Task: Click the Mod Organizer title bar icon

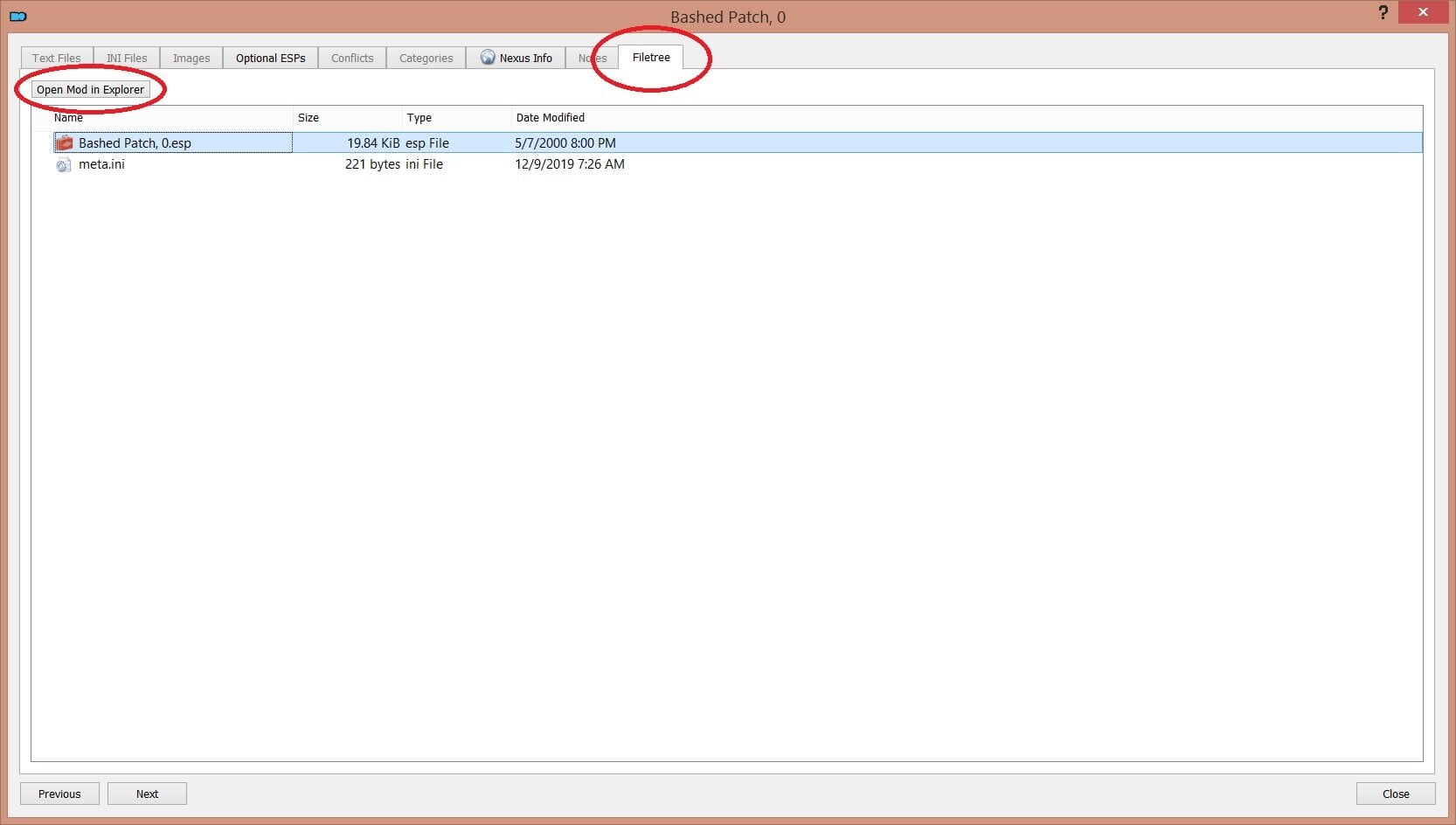Action: pyautogui.click(x=17, y=16)
